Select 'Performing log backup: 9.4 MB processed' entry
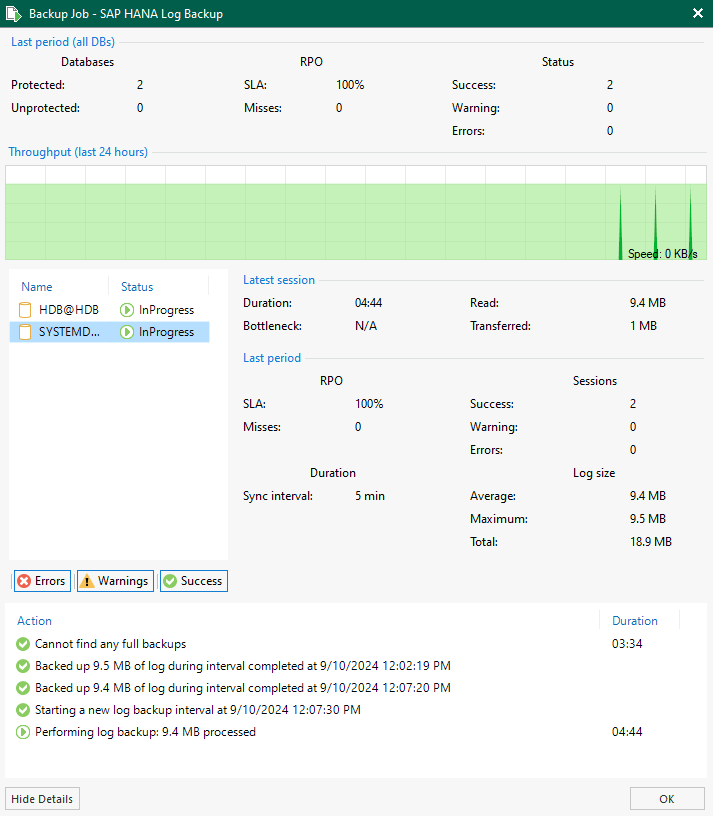The image size is (713, 816). pyautogui.click(x=145, y=732)
